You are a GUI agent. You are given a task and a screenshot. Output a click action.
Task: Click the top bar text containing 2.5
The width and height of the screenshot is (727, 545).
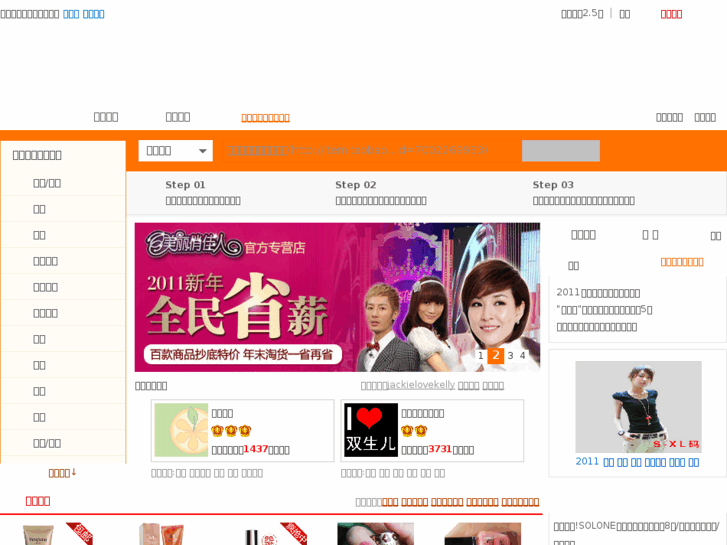click(x=582, y=14)
